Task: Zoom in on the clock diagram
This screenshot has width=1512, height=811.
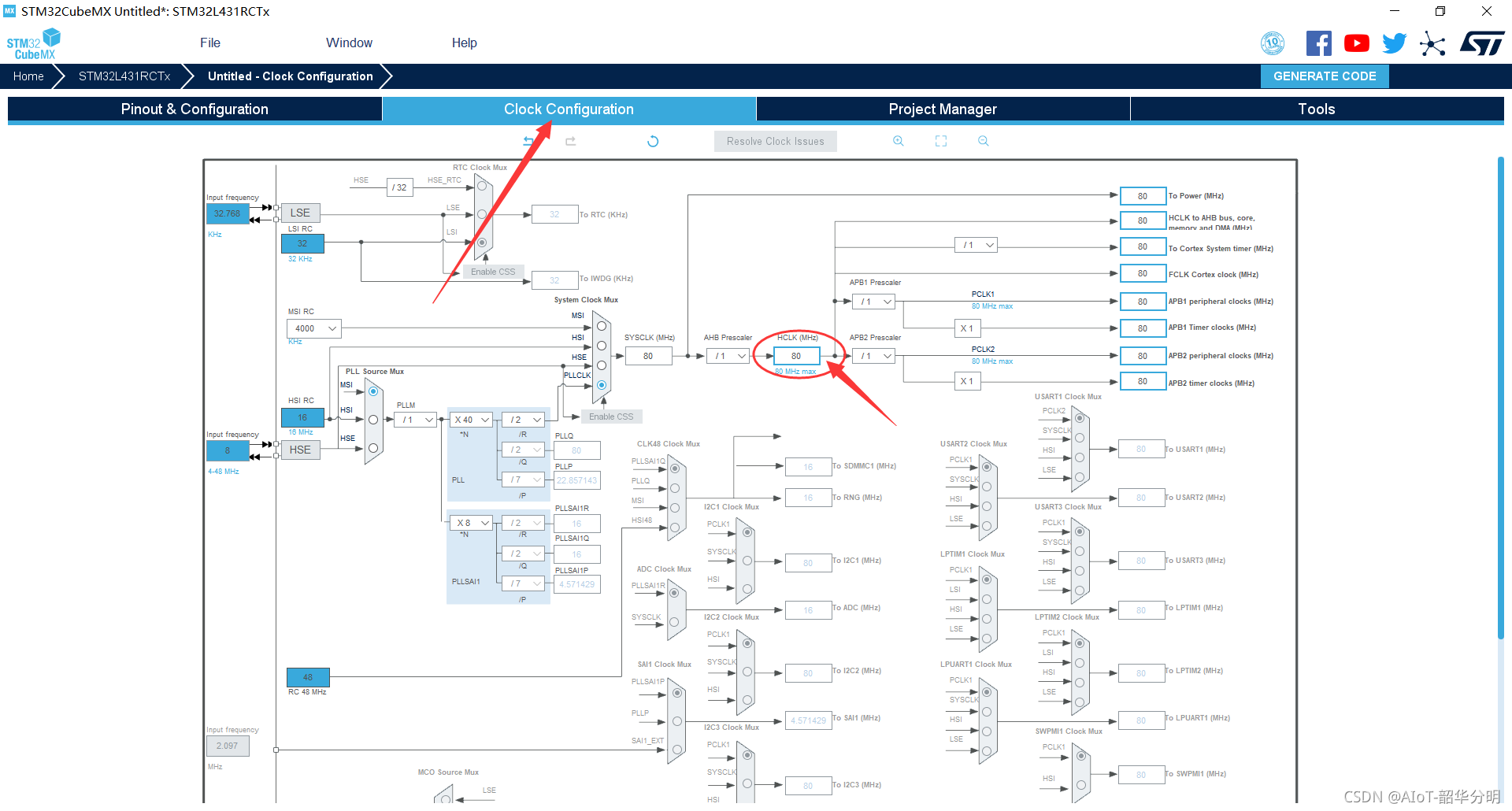Action: click(x=898, y=141)
